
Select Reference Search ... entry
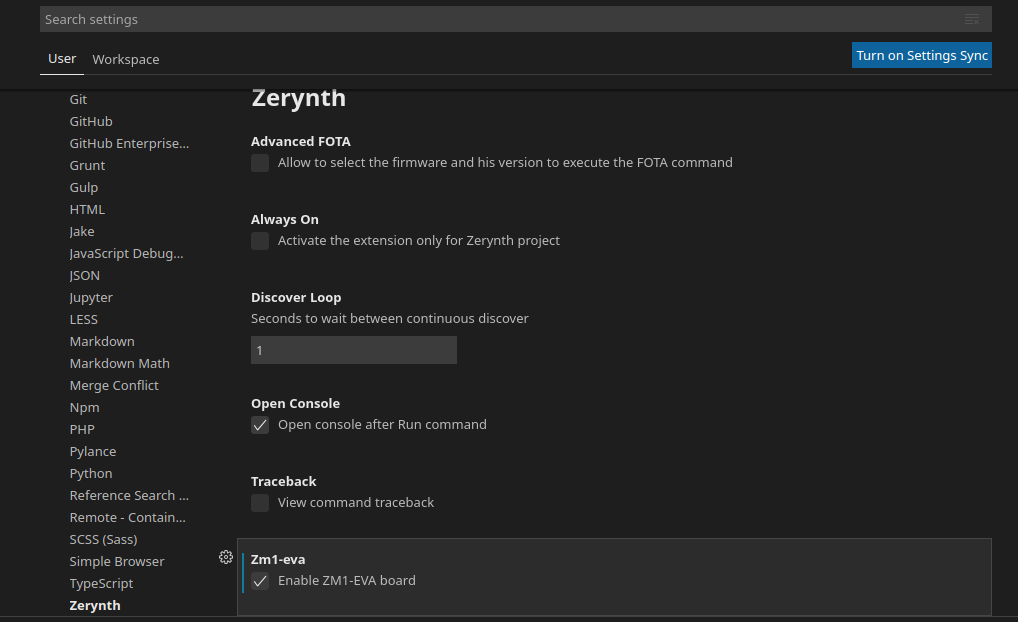click(x=129, y=496)
